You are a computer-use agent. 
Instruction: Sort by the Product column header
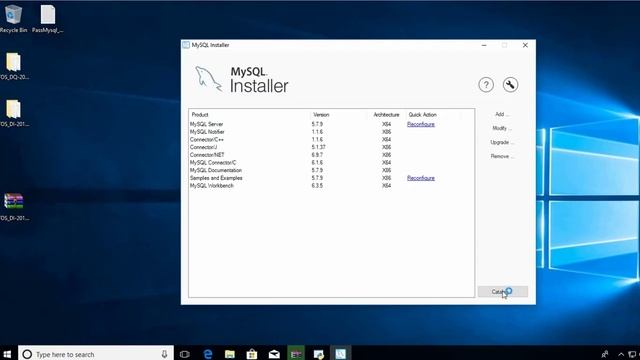pos(200,115)
